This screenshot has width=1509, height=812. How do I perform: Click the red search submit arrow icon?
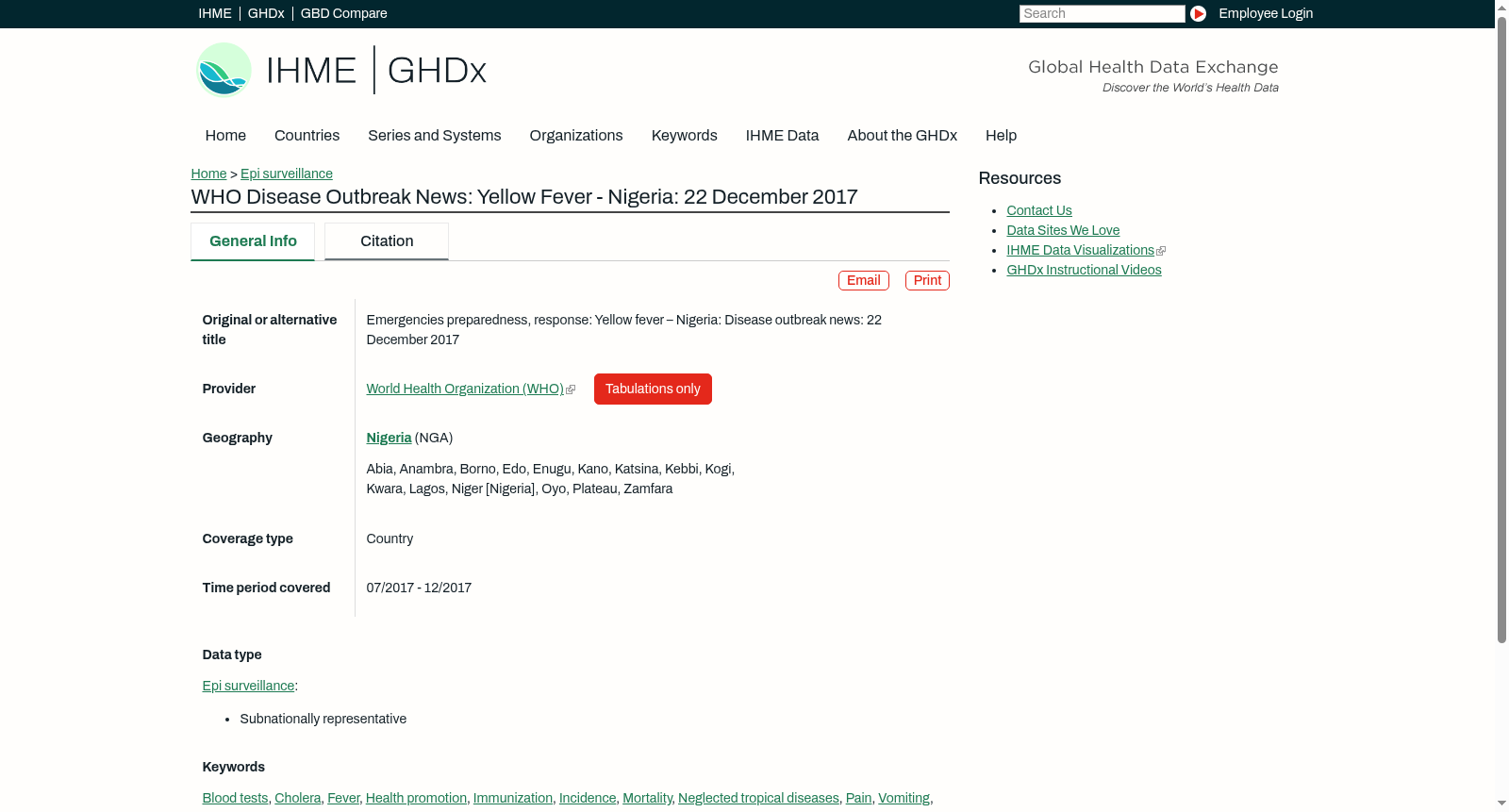coord(1198,13)
